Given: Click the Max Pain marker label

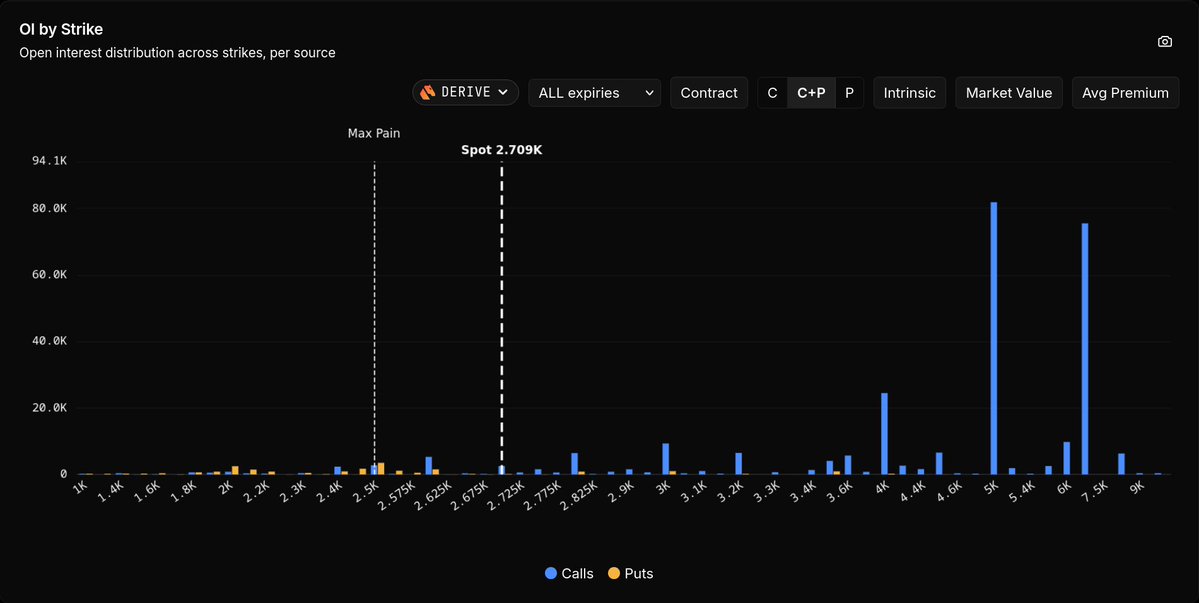Looking at the screenshot, I should coord(374,133).
